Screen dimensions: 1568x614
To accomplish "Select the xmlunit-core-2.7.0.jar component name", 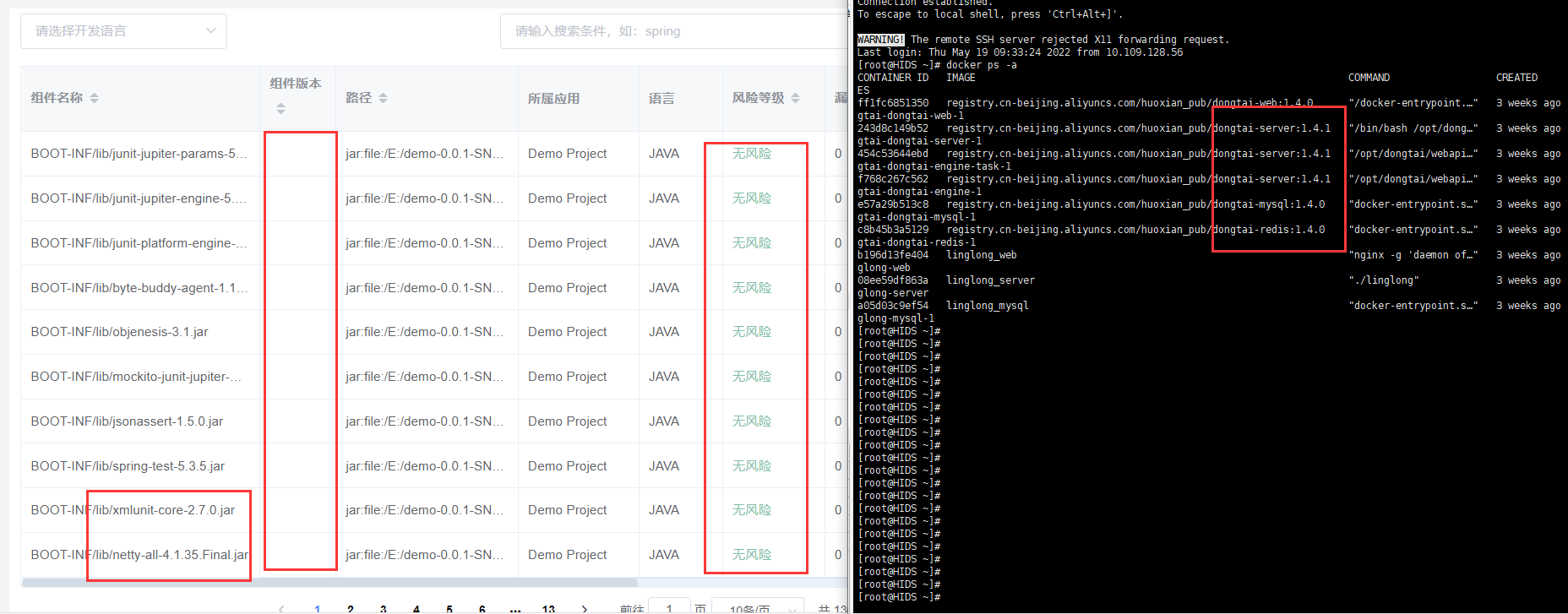I will pyautogui.click(x=133, y=510).
